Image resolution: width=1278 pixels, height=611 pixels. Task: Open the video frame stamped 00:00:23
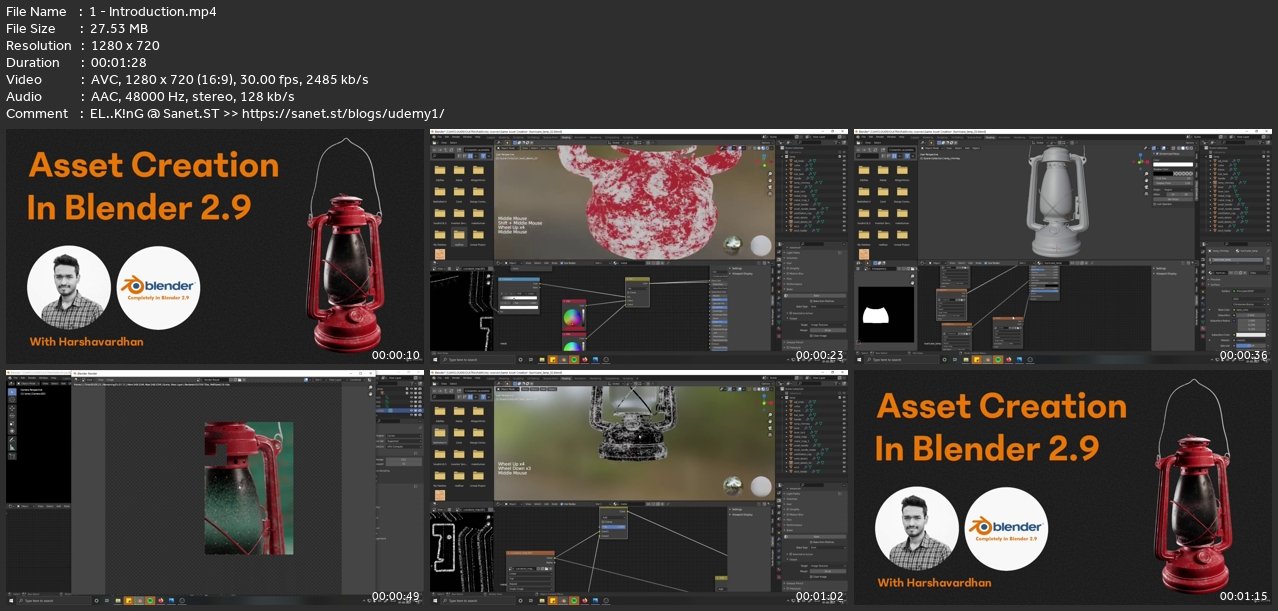pyautogui.click(x=638, y=246)
